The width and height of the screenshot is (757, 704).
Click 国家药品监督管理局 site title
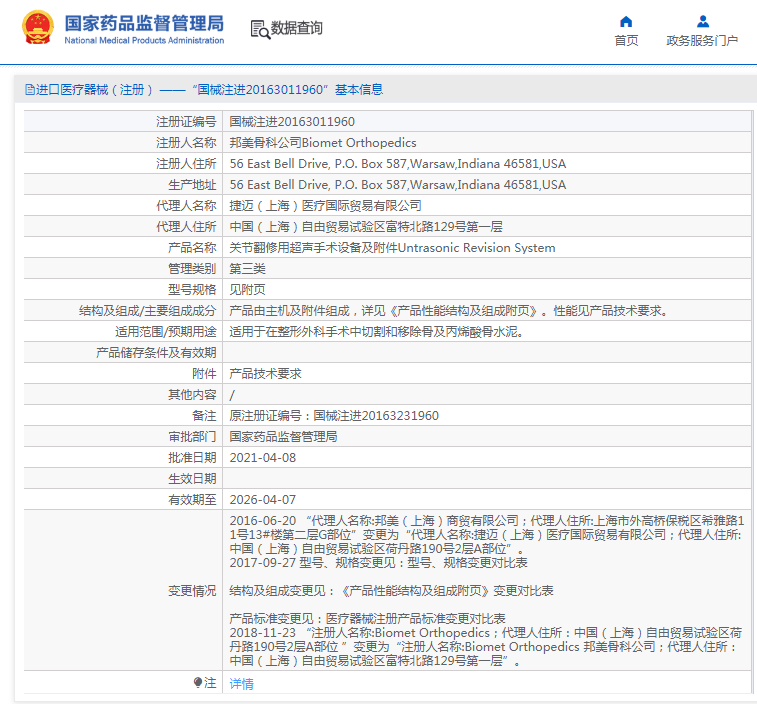coord(144,23)
